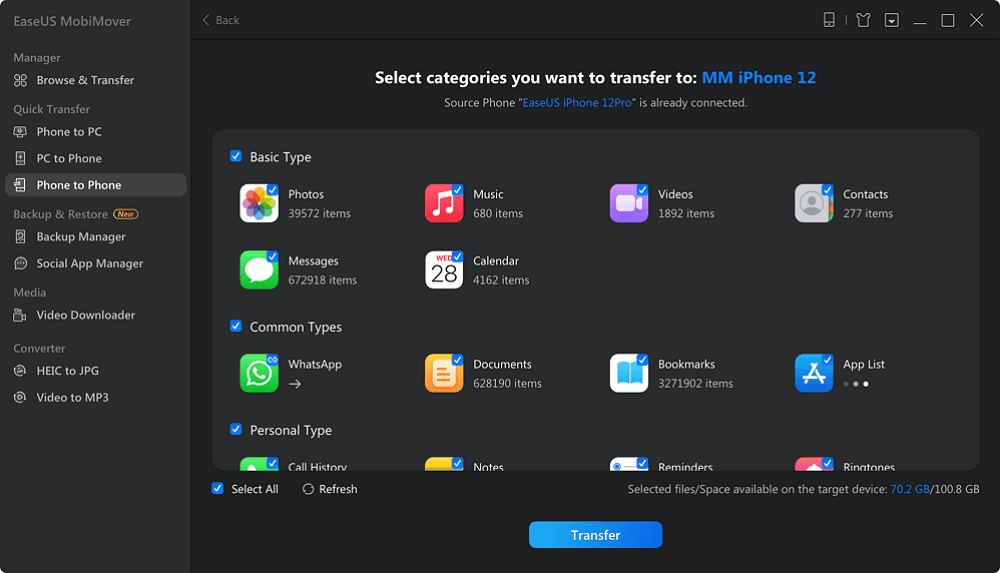Image resolution: width=1000 pixels, height=573 pixels.
Task: Click the App List loading dots
Action: (x=856, y=384)
